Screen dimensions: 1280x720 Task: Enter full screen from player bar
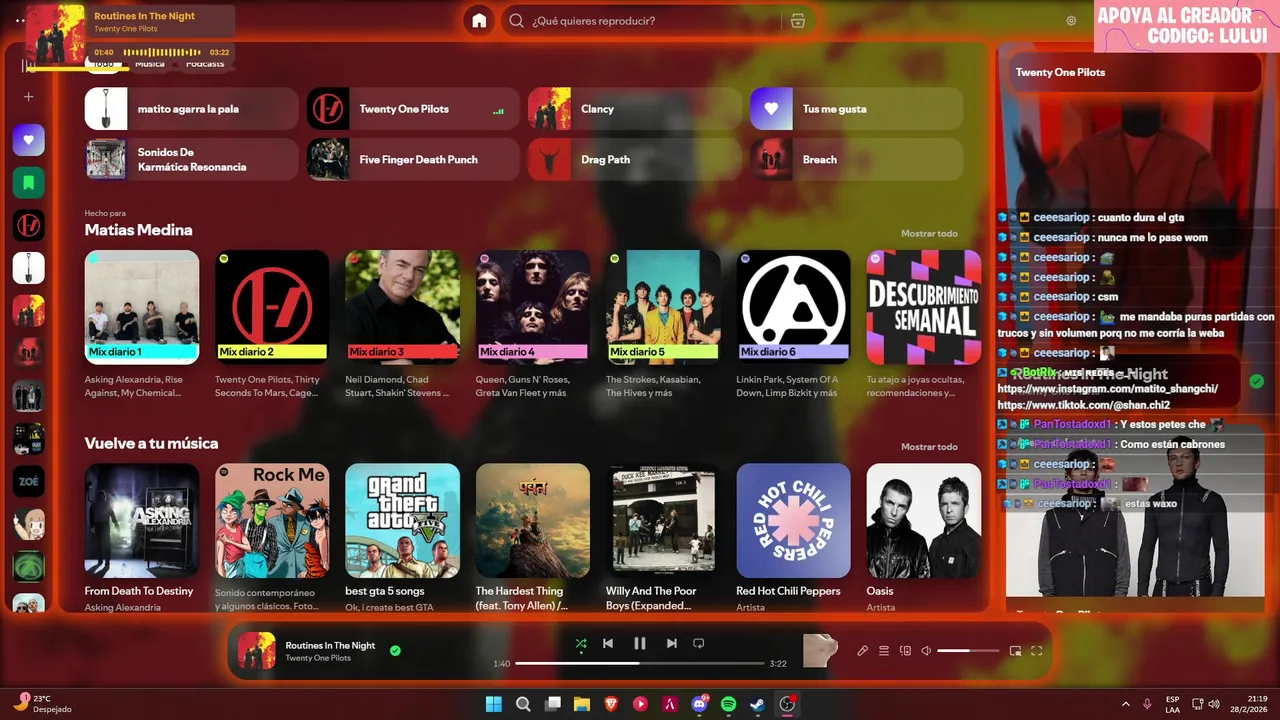1037,651
